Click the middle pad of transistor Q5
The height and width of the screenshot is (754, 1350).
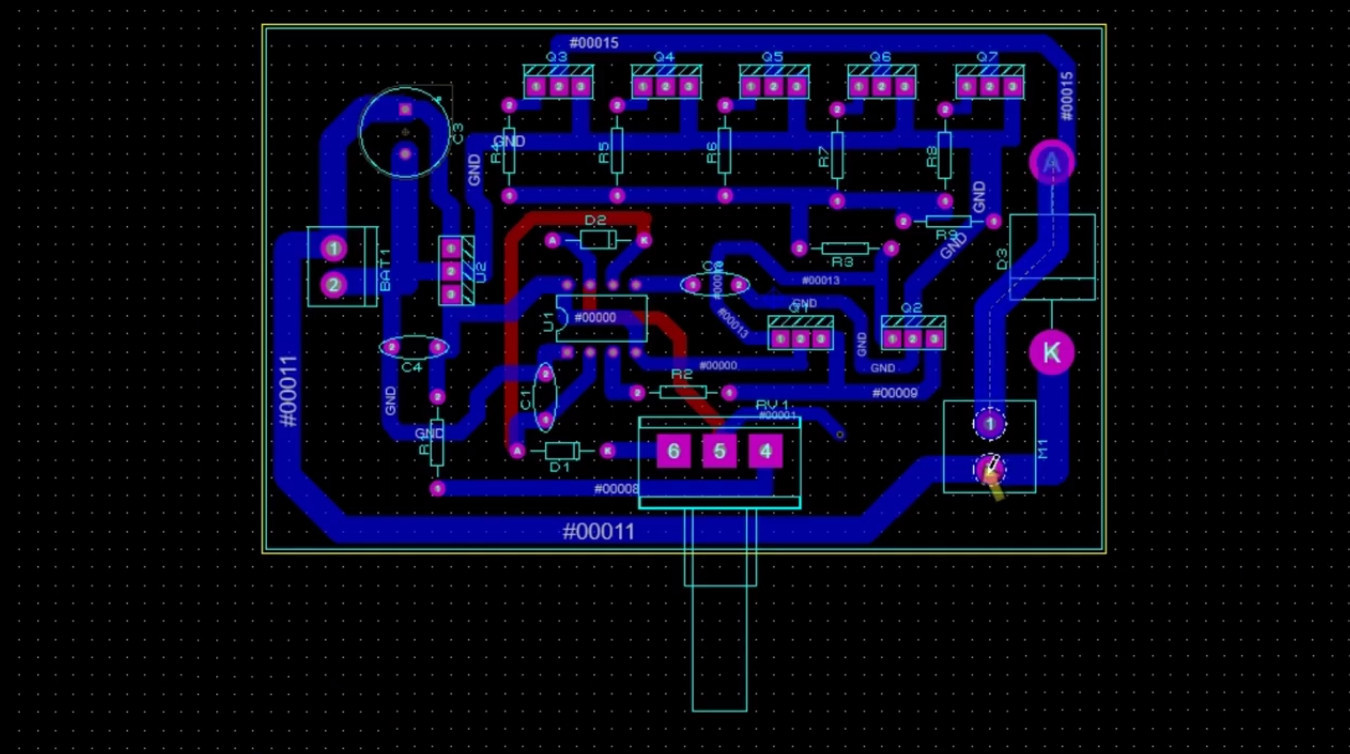[774, 87]
